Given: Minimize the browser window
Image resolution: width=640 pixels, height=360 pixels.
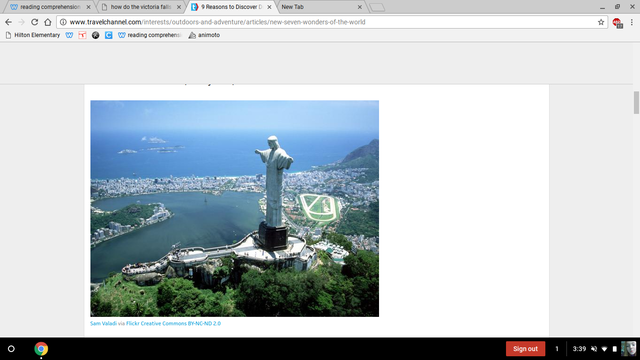Looking at the screenshot, I should point(602,7).
